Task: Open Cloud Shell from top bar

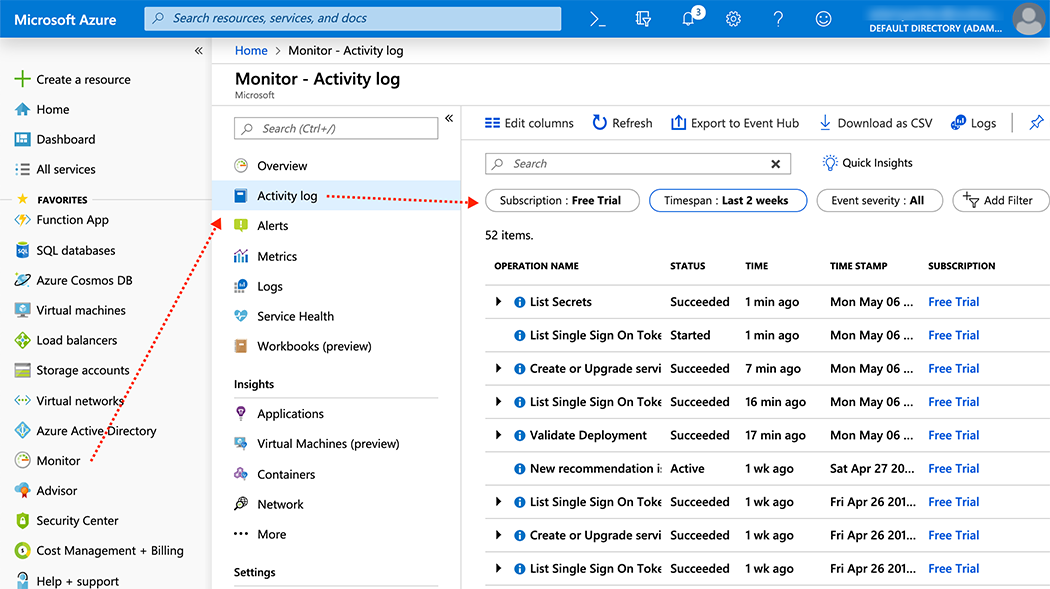Action: point(597,19)
